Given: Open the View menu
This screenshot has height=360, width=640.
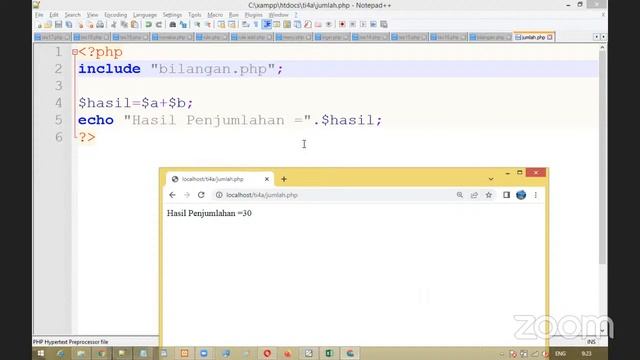Looking at the screenshot, I should click(92, 15).
